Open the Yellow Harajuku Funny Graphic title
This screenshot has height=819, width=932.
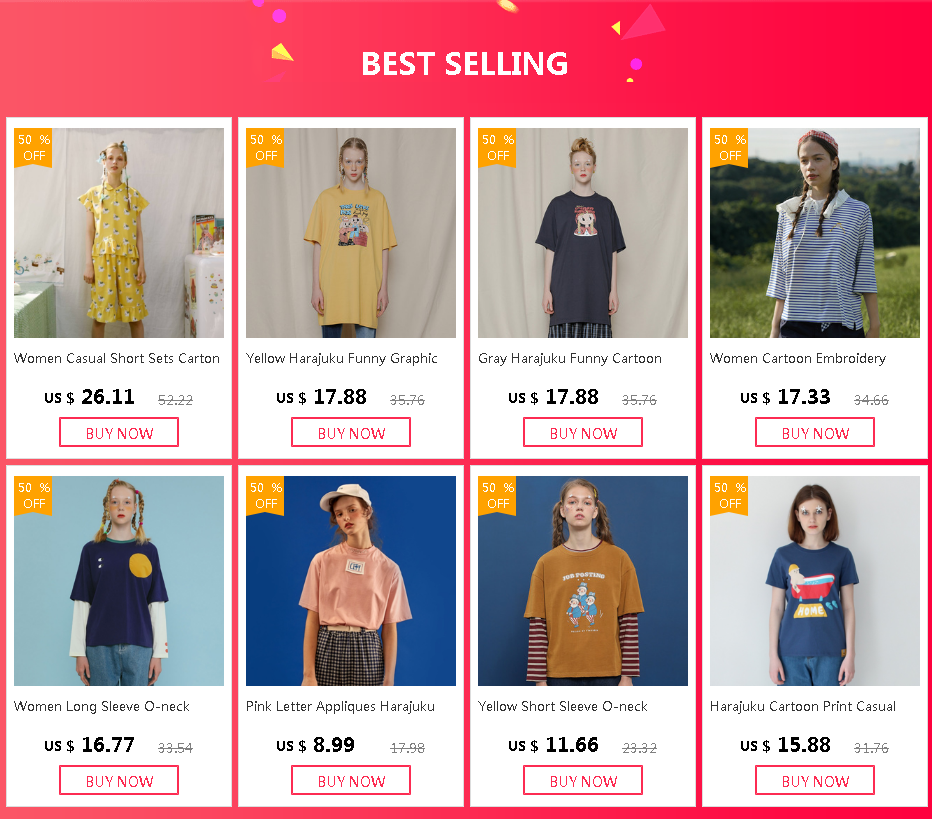click(342, 358)
